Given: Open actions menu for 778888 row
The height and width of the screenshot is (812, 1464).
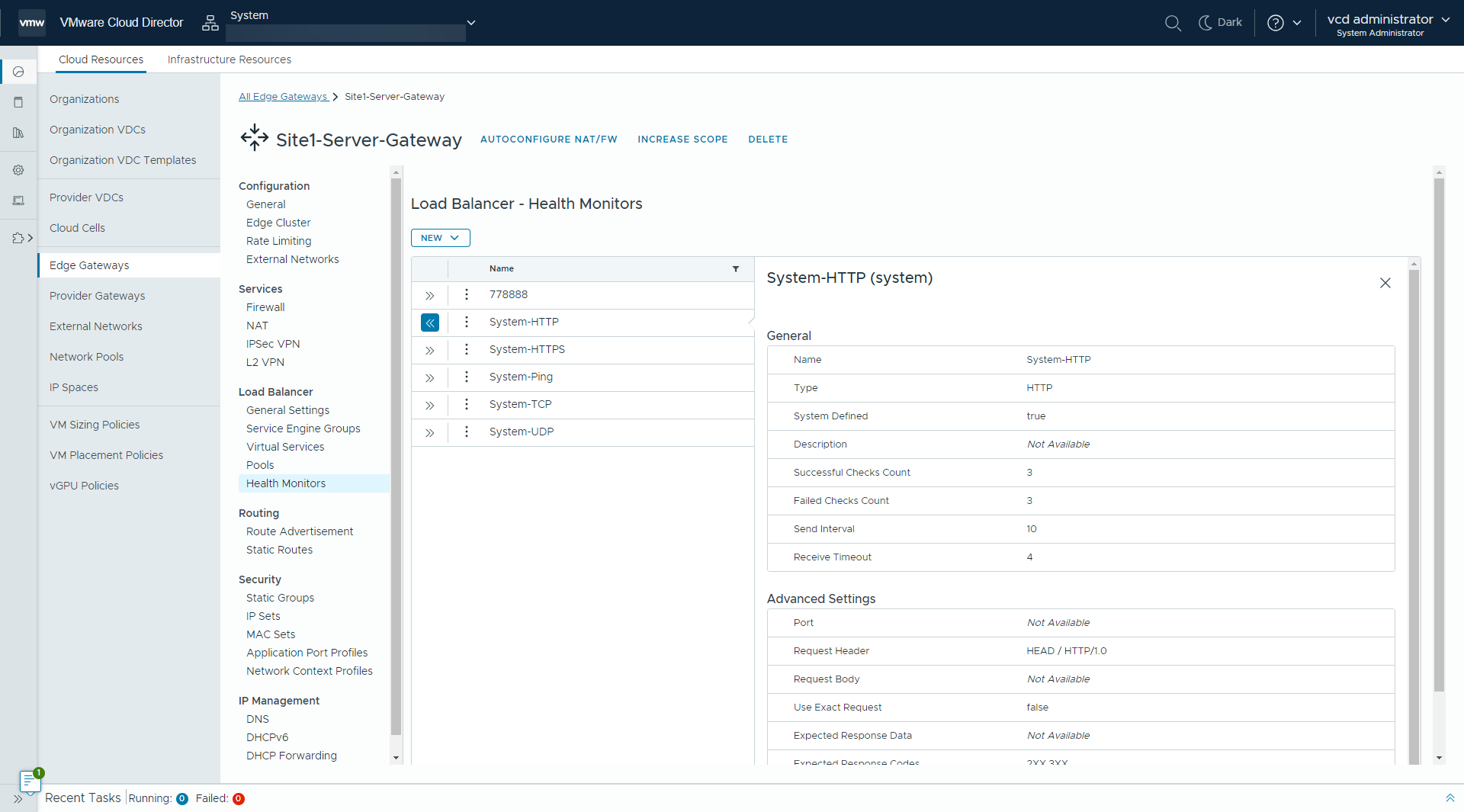Looking at the screenshot, I should pos(467,294).
